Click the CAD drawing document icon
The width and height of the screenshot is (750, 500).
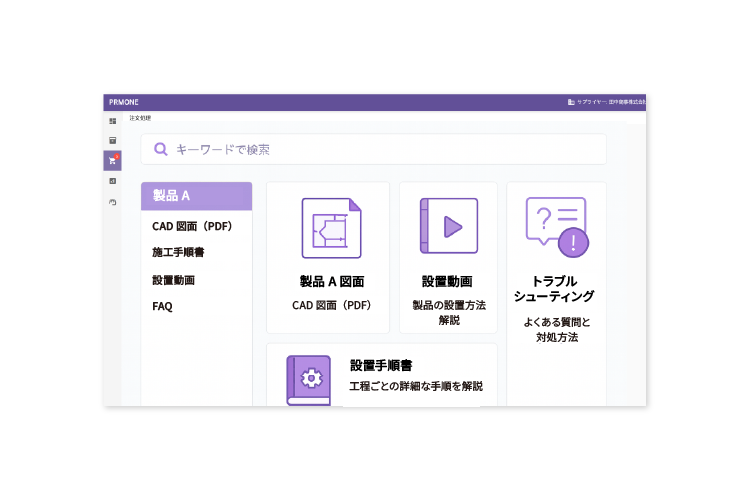[331, 228]
